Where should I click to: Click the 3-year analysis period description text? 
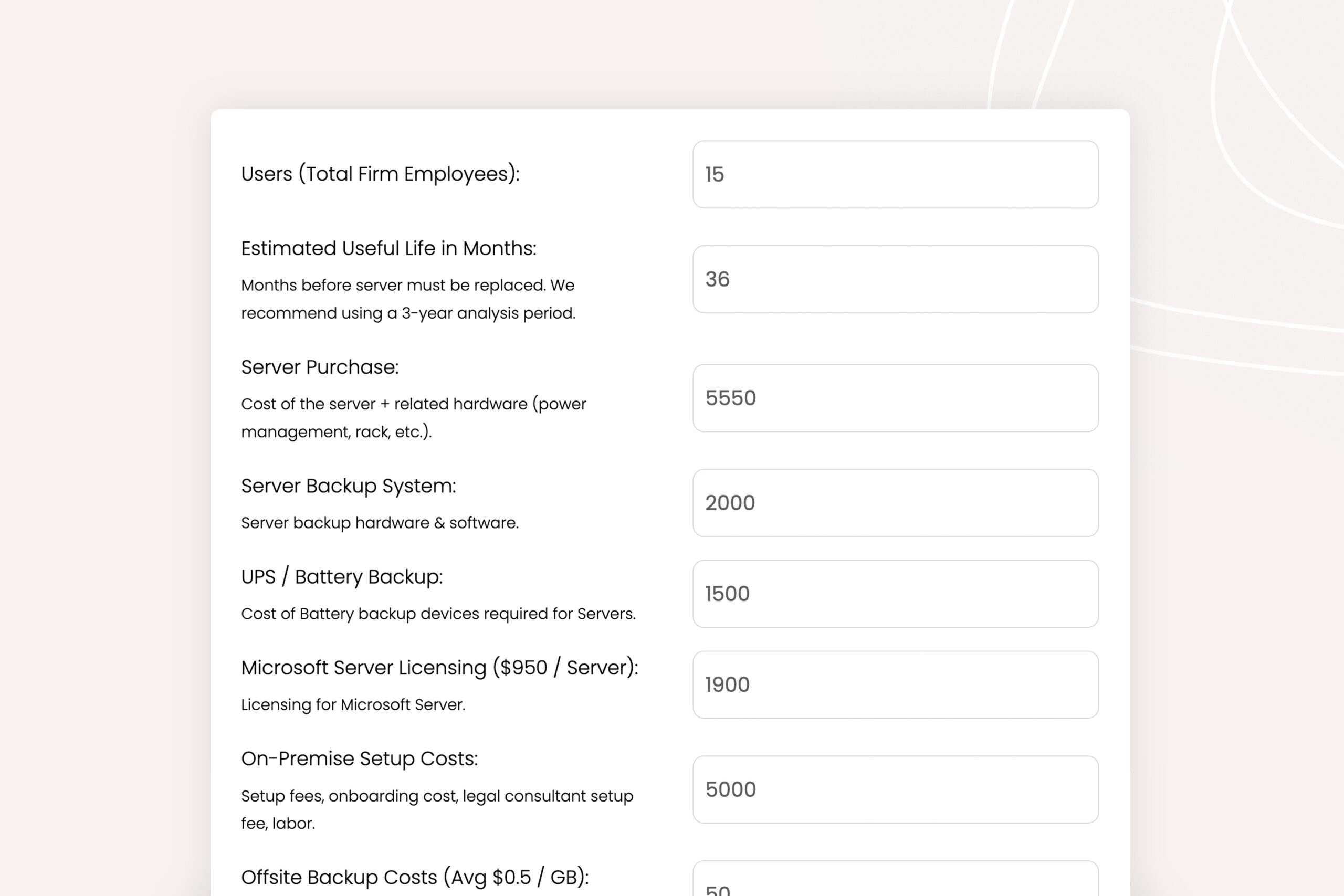(x=407, y=299)
